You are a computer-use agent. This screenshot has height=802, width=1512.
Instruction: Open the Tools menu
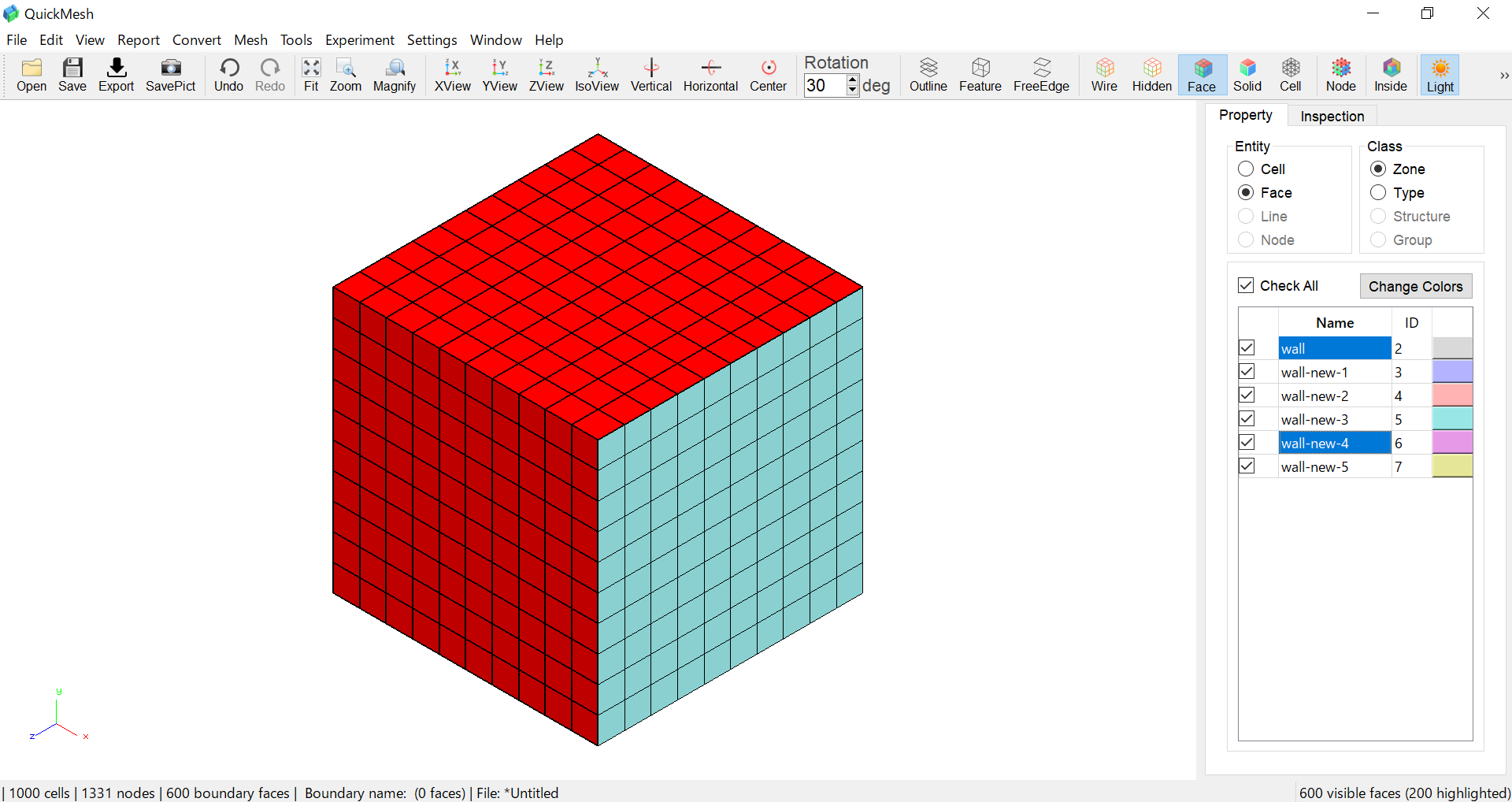coord(296,39)
